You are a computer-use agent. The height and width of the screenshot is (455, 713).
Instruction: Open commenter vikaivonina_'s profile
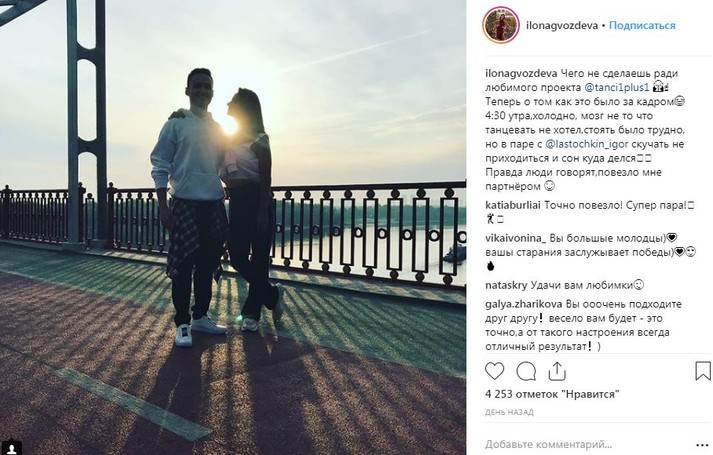[x=516, y=238]
